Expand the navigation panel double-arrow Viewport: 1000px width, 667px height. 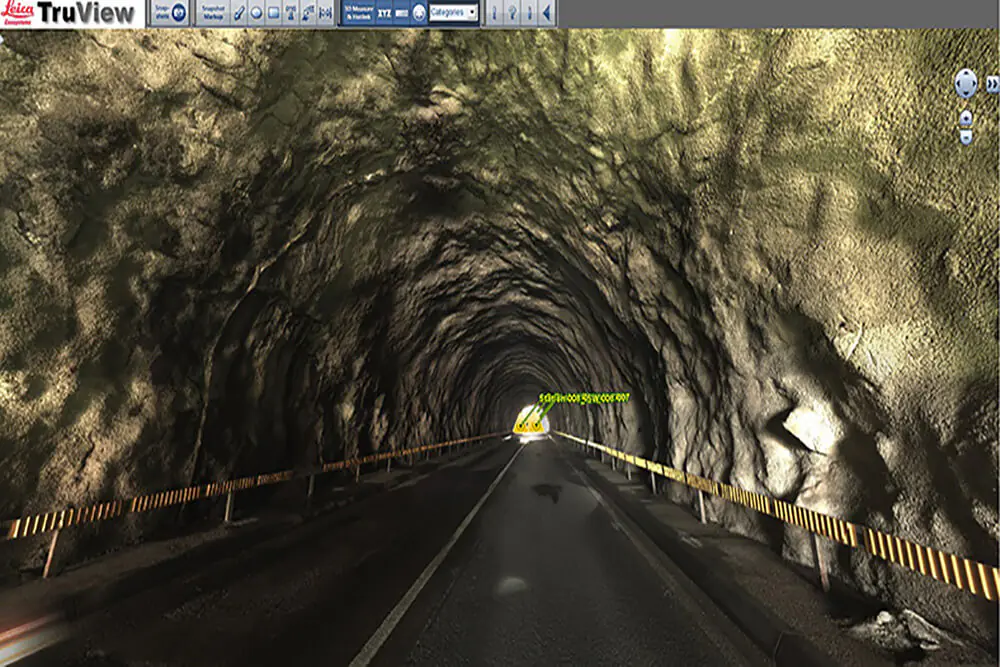tap(991, 84)
